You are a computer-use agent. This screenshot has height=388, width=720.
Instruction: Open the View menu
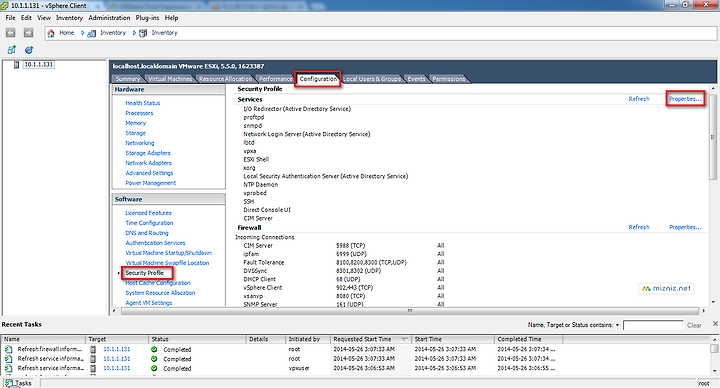click(44, 17)
